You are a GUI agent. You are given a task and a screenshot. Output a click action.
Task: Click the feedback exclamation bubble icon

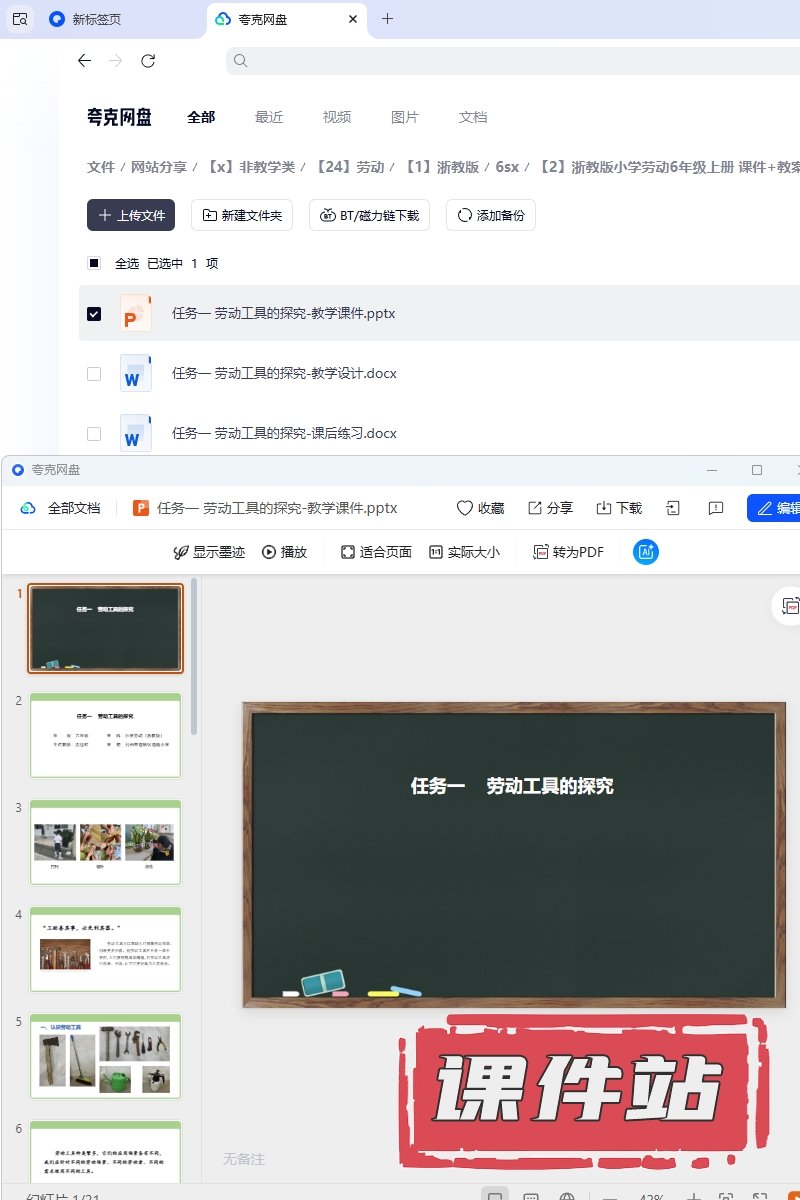[x=716, y=508]
